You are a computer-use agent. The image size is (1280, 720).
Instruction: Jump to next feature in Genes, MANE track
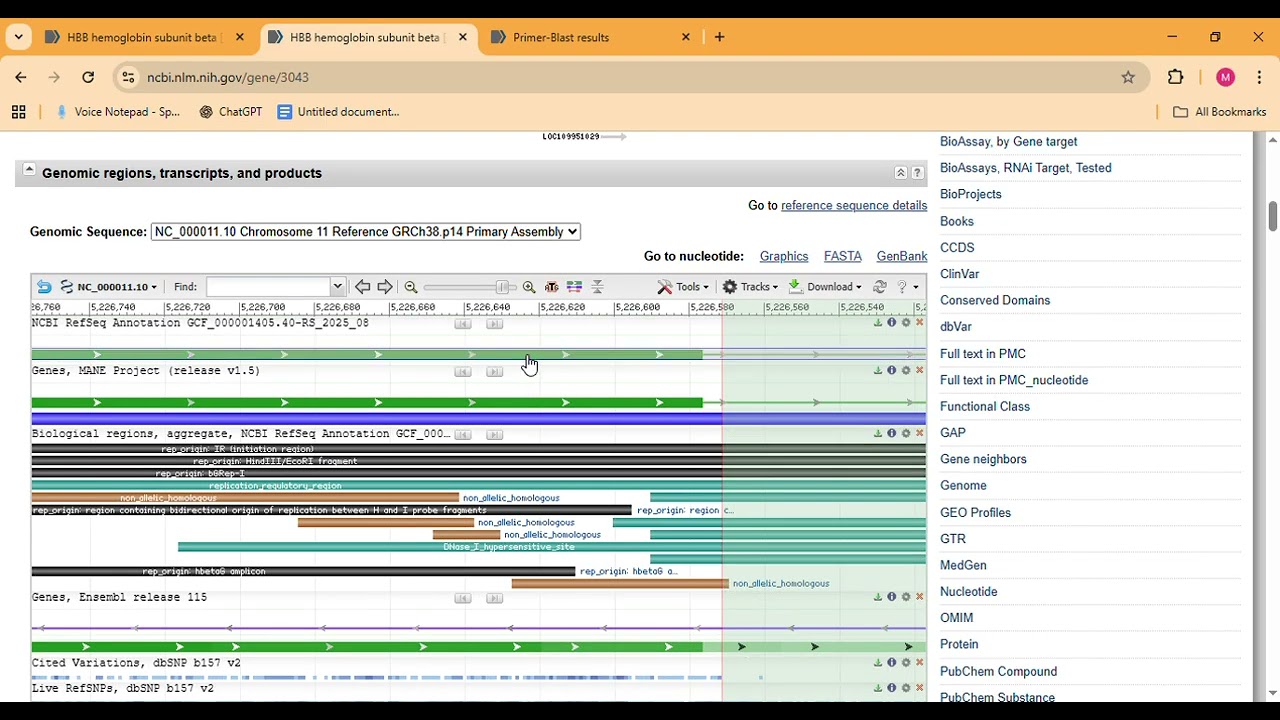pyautogui.click(x=494, y=371)
